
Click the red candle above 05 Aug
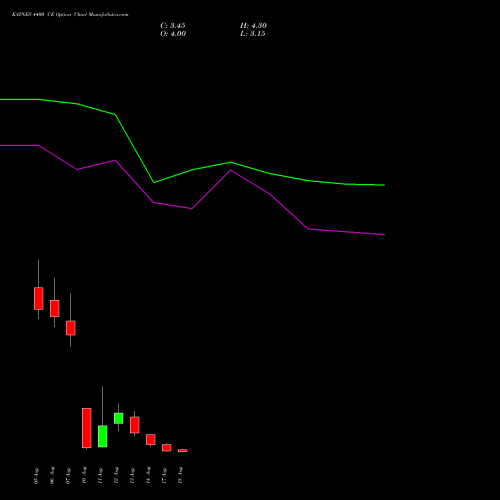pyautogui.click(x=39, y=298)
